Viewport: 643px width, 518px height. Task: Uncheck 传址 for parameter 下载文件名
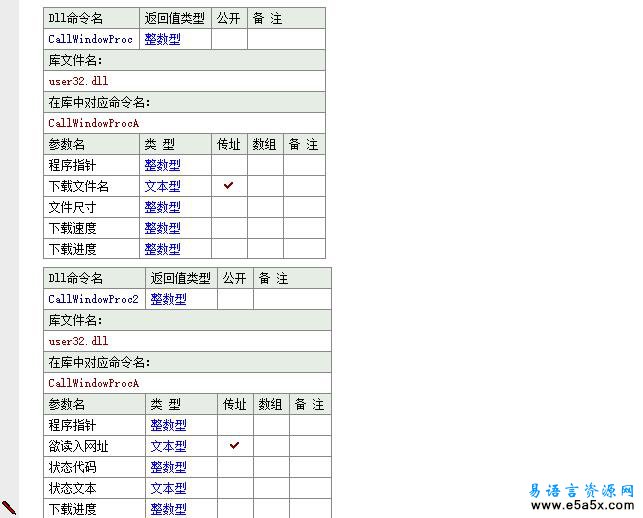tap(229, 185)
